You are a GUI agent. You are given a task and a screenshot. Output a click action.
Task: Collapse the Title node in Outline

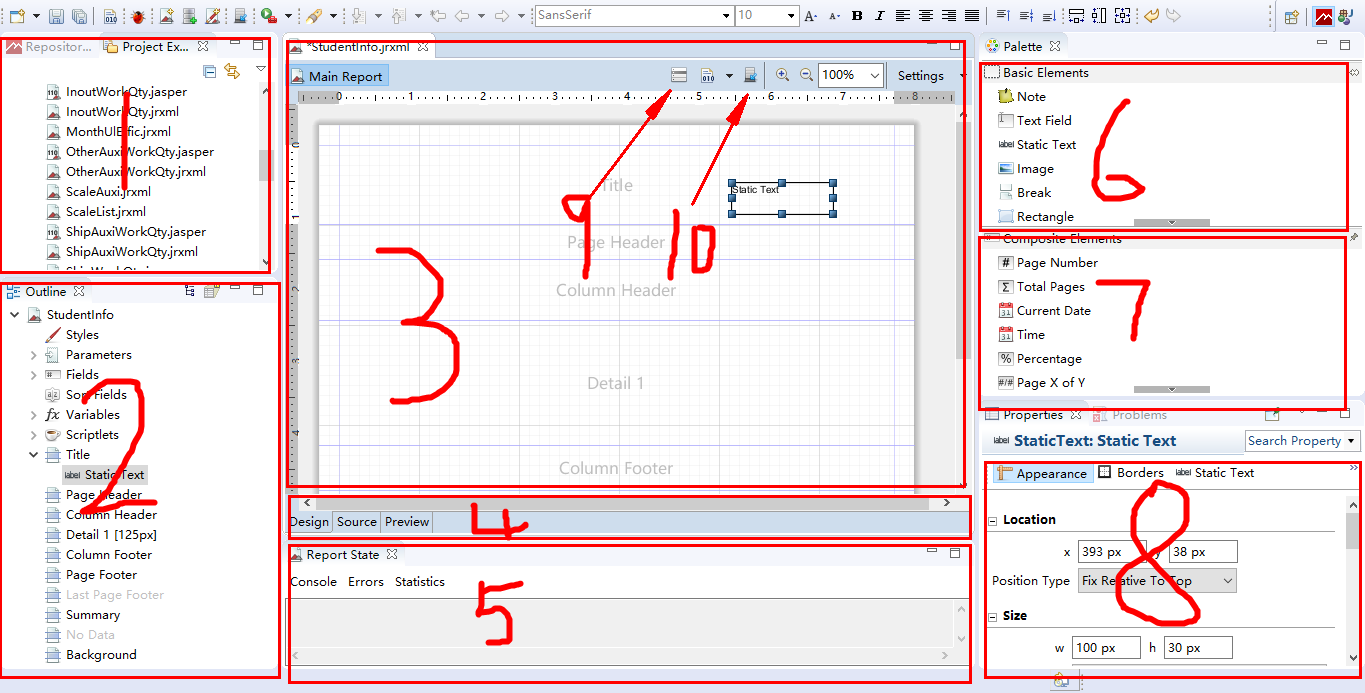[33, 455]
